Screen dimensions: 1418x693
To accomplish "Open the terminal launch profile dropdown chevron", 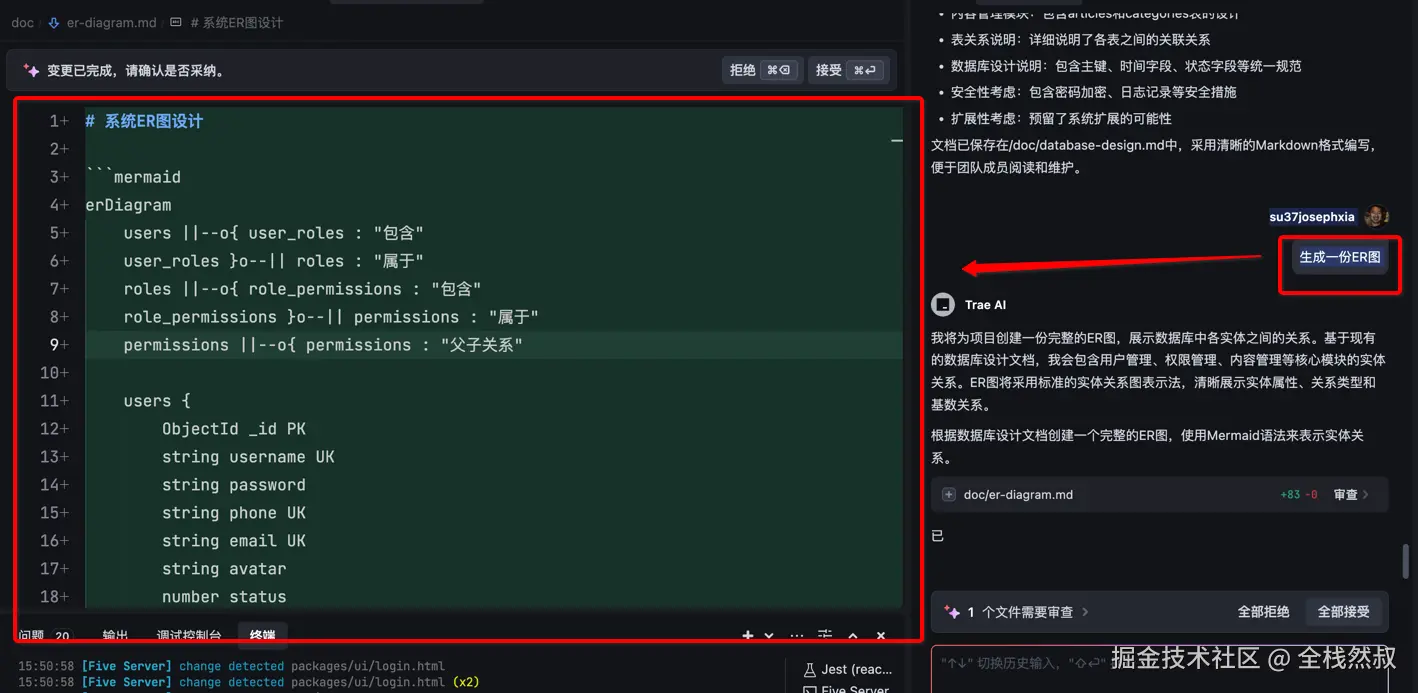I will pyautogui.click(x=769, y=636).
